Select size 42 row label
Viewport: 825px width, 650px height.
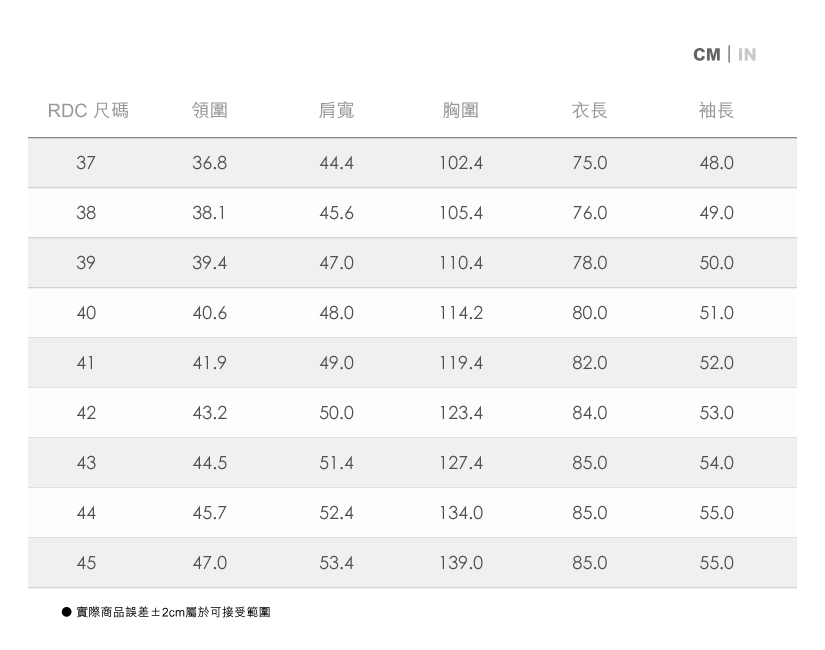tap(86, 413)
